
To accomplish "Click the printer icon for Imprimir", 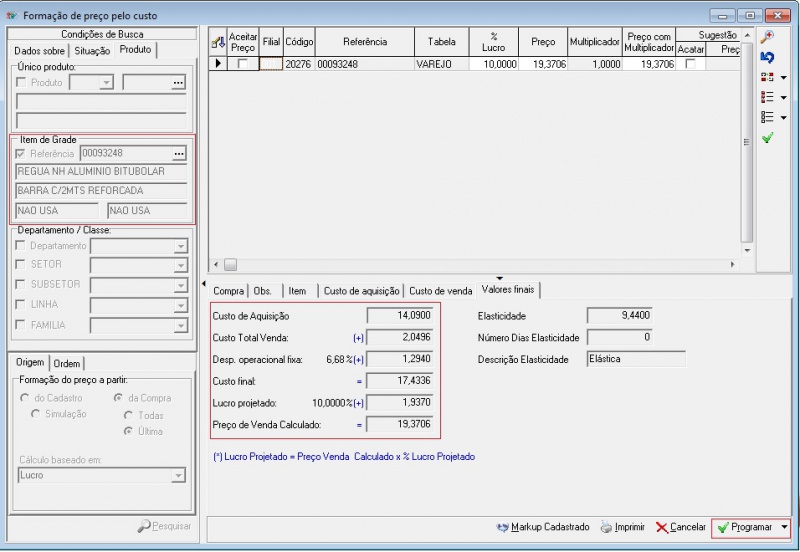I will tap(606, 527).
